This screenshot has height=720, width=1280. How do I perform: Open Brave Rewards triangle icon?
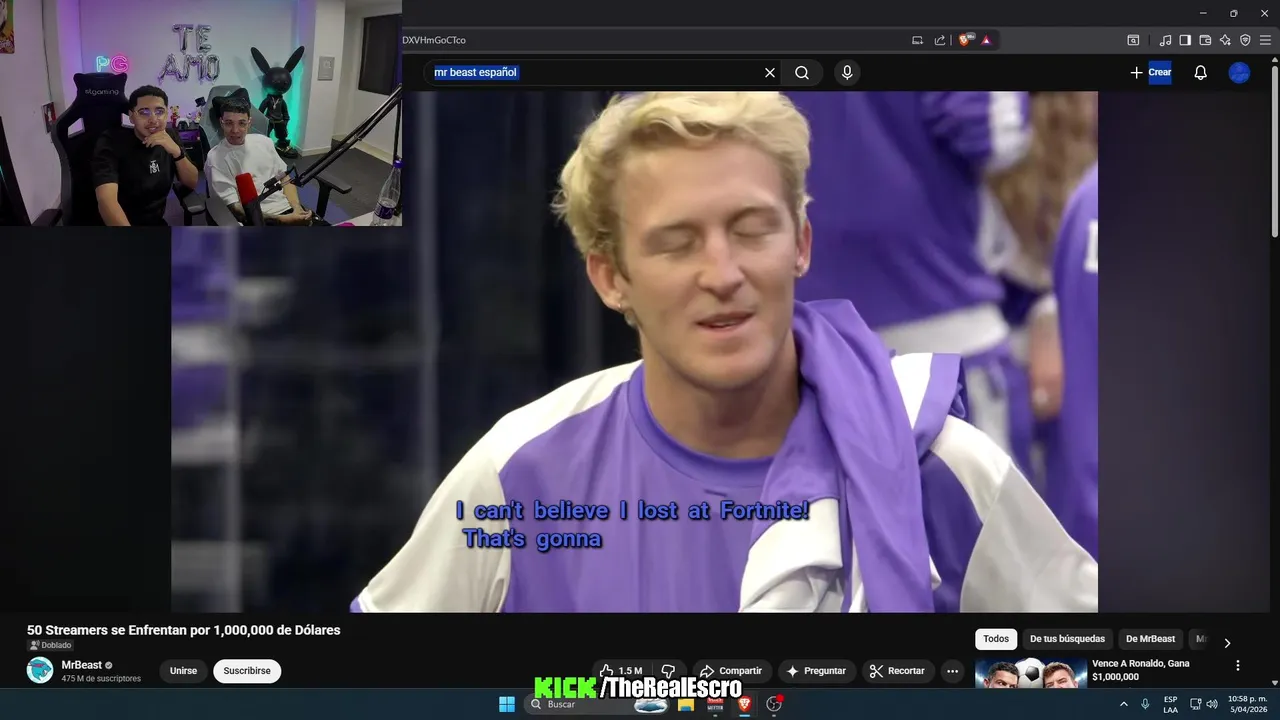[x=986, y=40]
